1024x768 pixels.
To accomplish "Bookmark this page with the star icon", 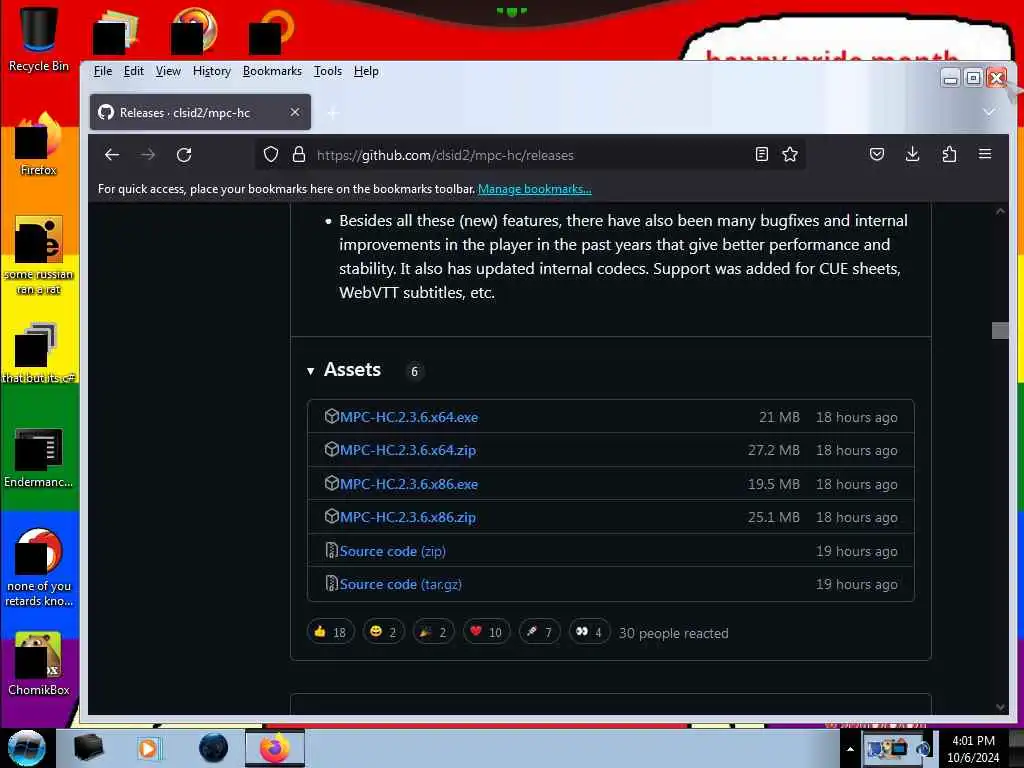I will (790, 154).
